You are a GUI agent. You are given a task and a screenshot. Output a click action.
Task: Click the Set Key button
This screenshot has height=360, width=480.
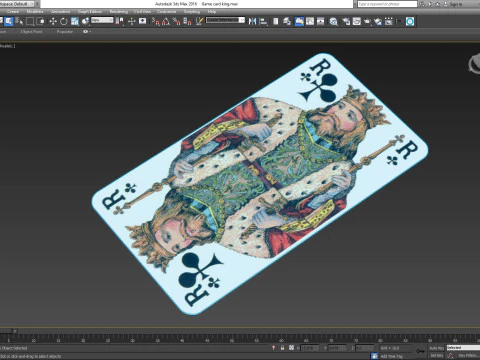pos(436,356)
